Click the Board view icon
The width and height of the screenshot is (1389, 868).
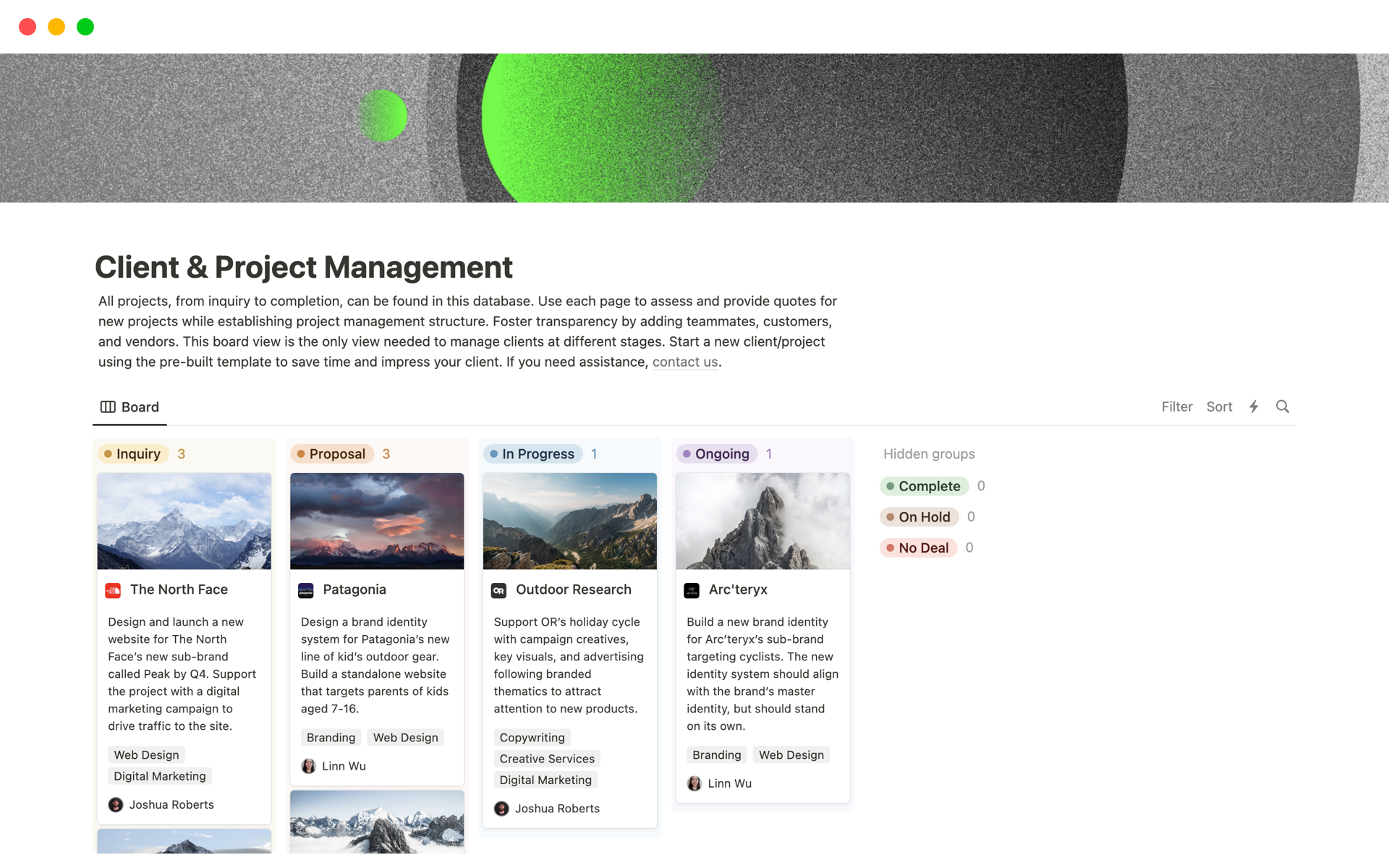point(106,405)
